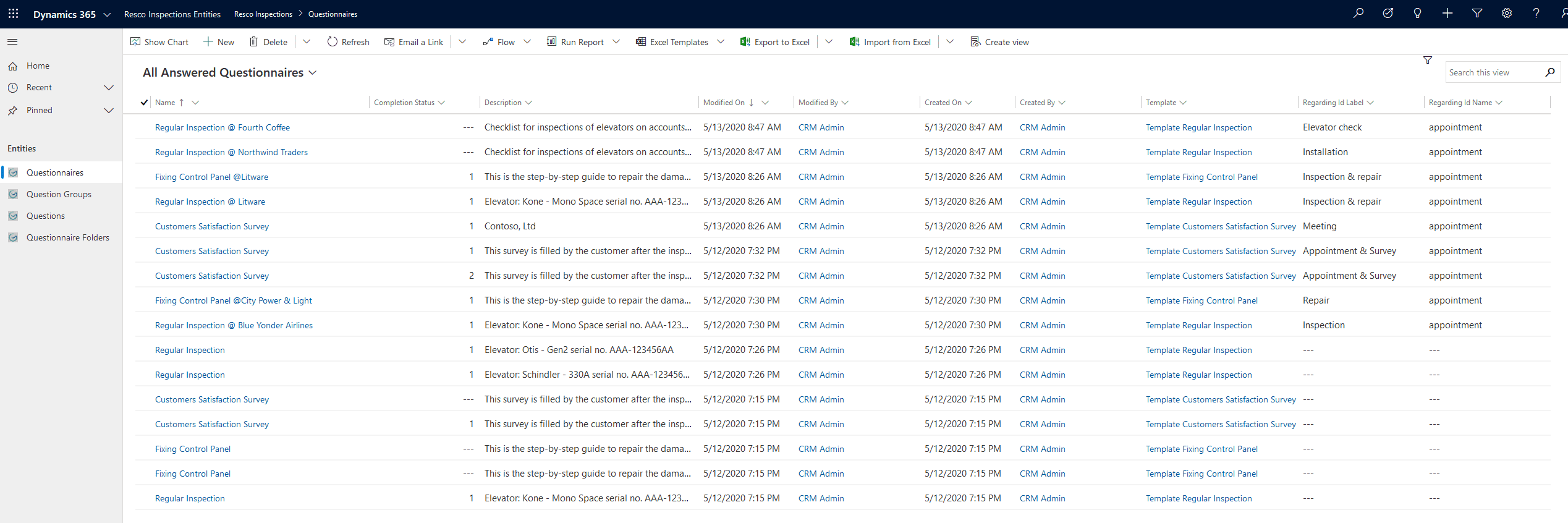Click Template Fixing Control Panel in Litware row

pos(1201,177)
